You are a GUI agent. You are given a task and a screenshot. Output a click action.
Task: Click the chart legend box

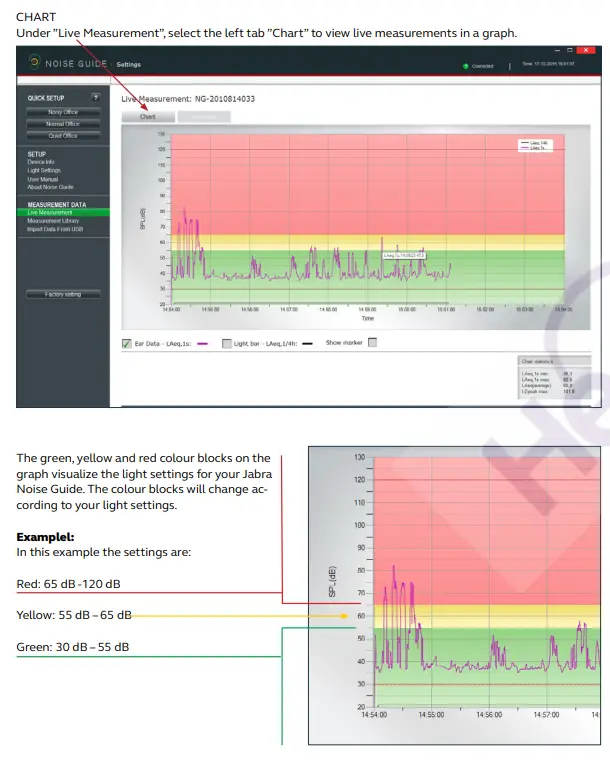[x=535, y=145]
